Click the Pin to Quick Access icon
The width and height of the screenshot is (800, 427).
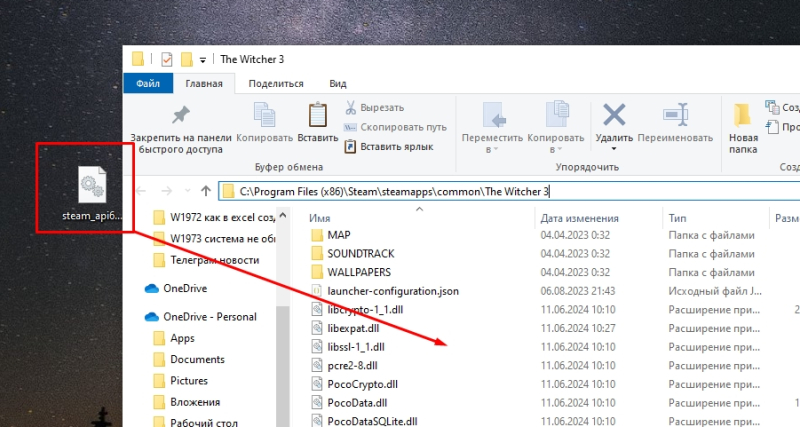click(x=181, y=115)
